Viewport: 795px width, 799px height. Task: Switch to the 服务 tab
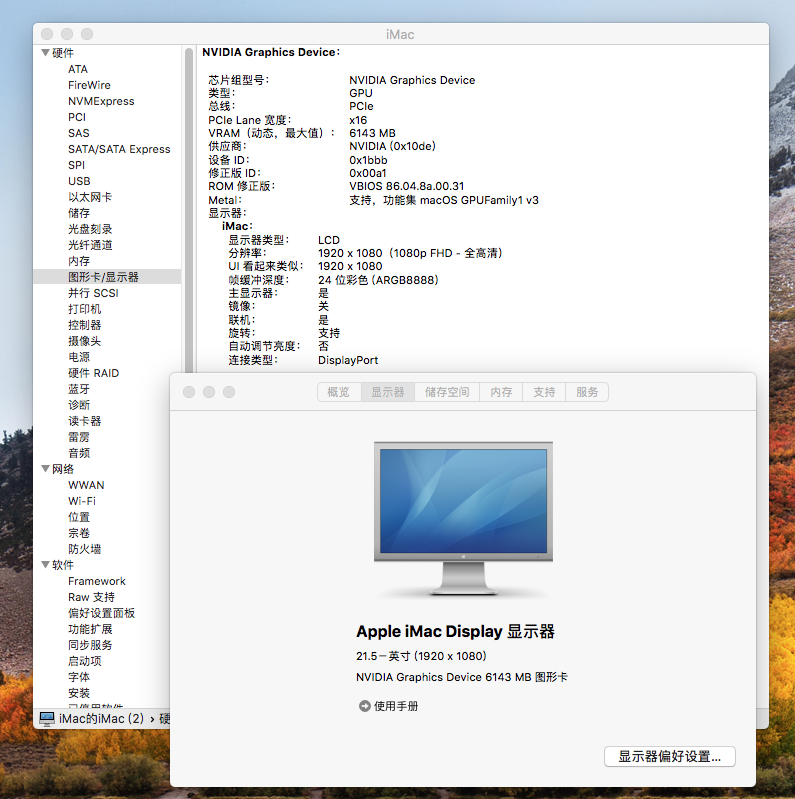click(x=587, y=392)
